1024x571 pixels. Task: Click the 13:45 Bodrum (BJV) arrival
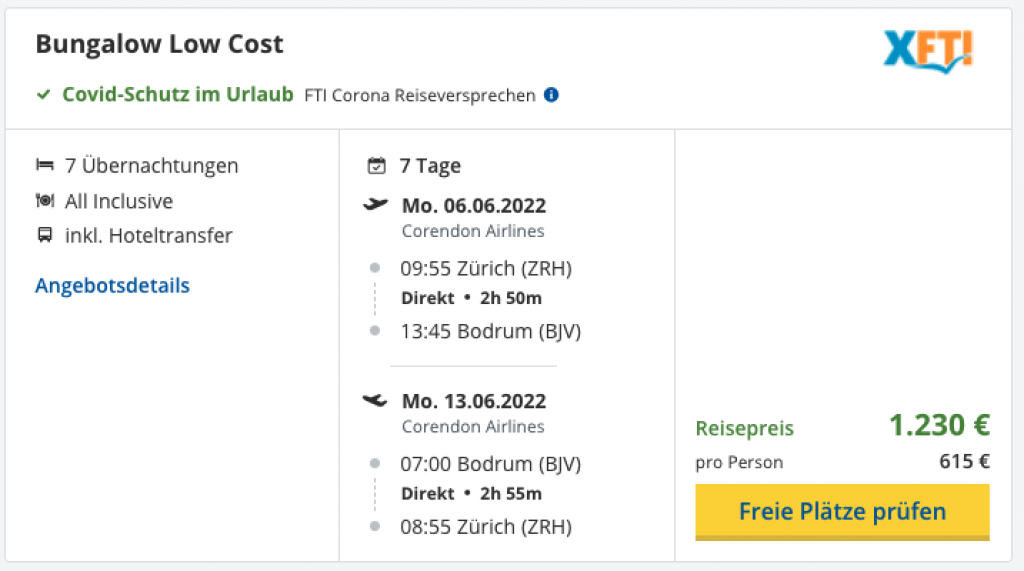(x=490, y=331)
